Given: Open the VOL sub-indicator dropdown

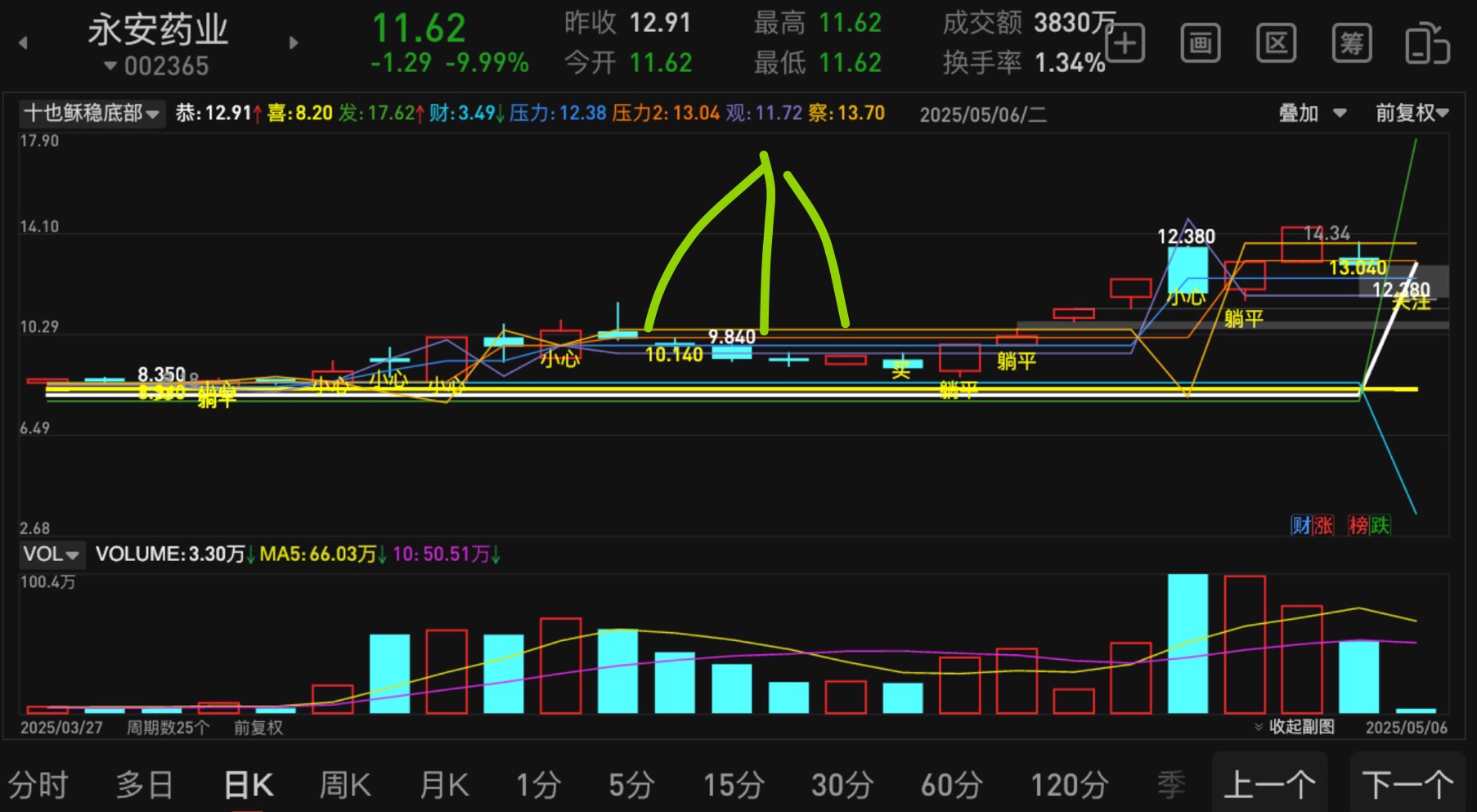Looking at the screenshot, I should coord(52,554).
